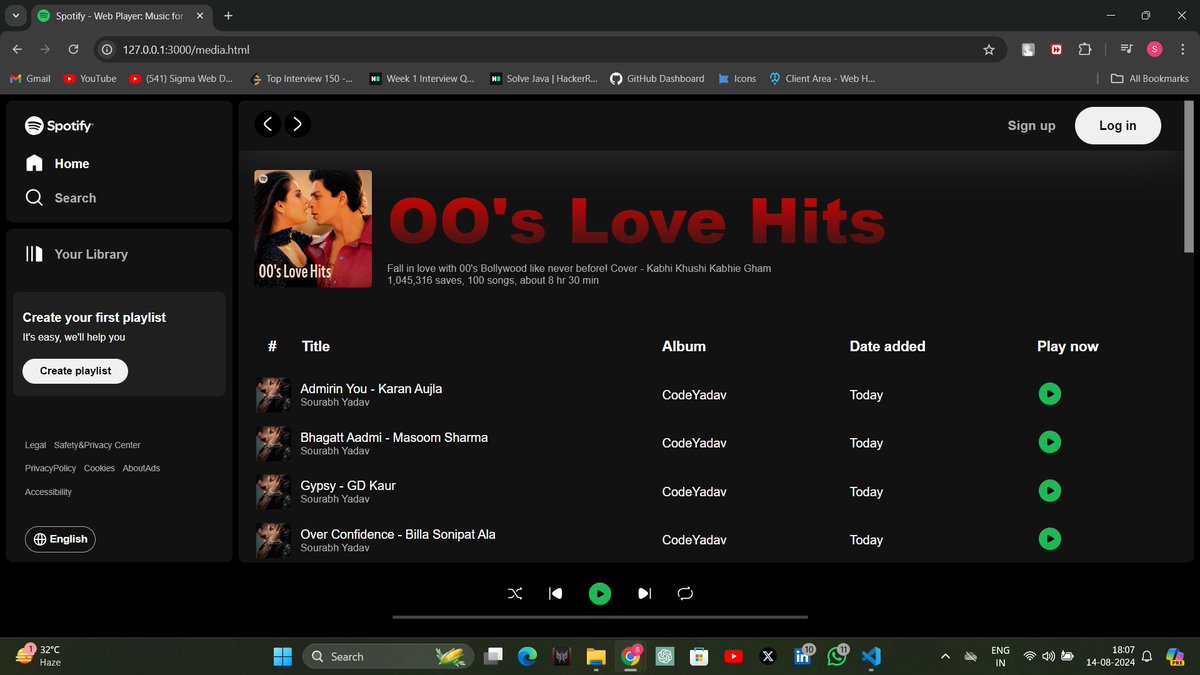
Task: Click the Bhagatt Aadmi track thumbnail
Action: tap(274, 443)
